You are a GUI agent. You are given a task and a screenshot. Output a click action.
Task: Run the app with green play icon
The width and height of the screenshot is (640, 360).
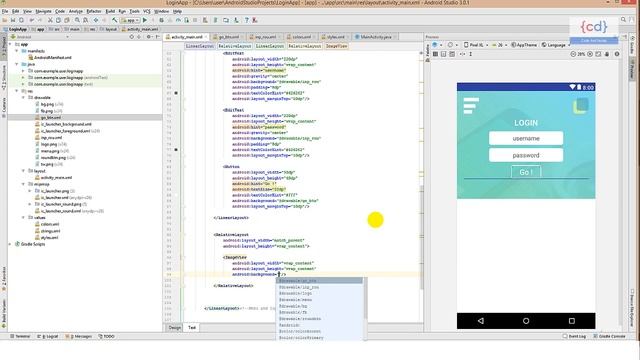(144, 20)
